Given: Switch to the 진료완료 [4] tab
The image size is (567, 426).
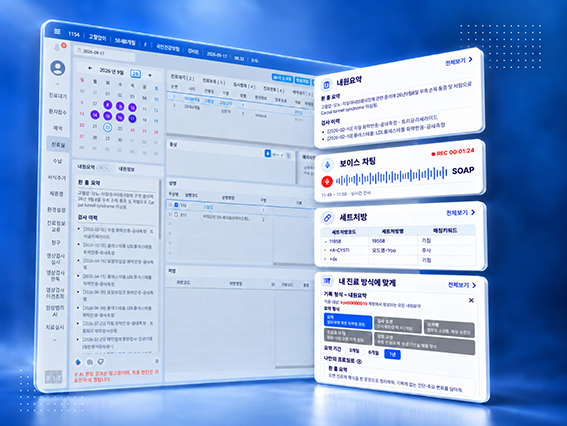Looking at the screenshot, I should [x=273, y=89].
